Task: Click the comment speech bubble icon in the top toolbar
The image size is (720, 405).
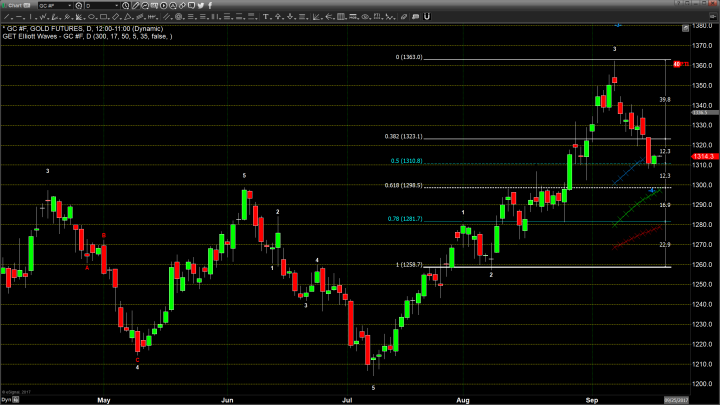Action: click(x=191, y=6)
